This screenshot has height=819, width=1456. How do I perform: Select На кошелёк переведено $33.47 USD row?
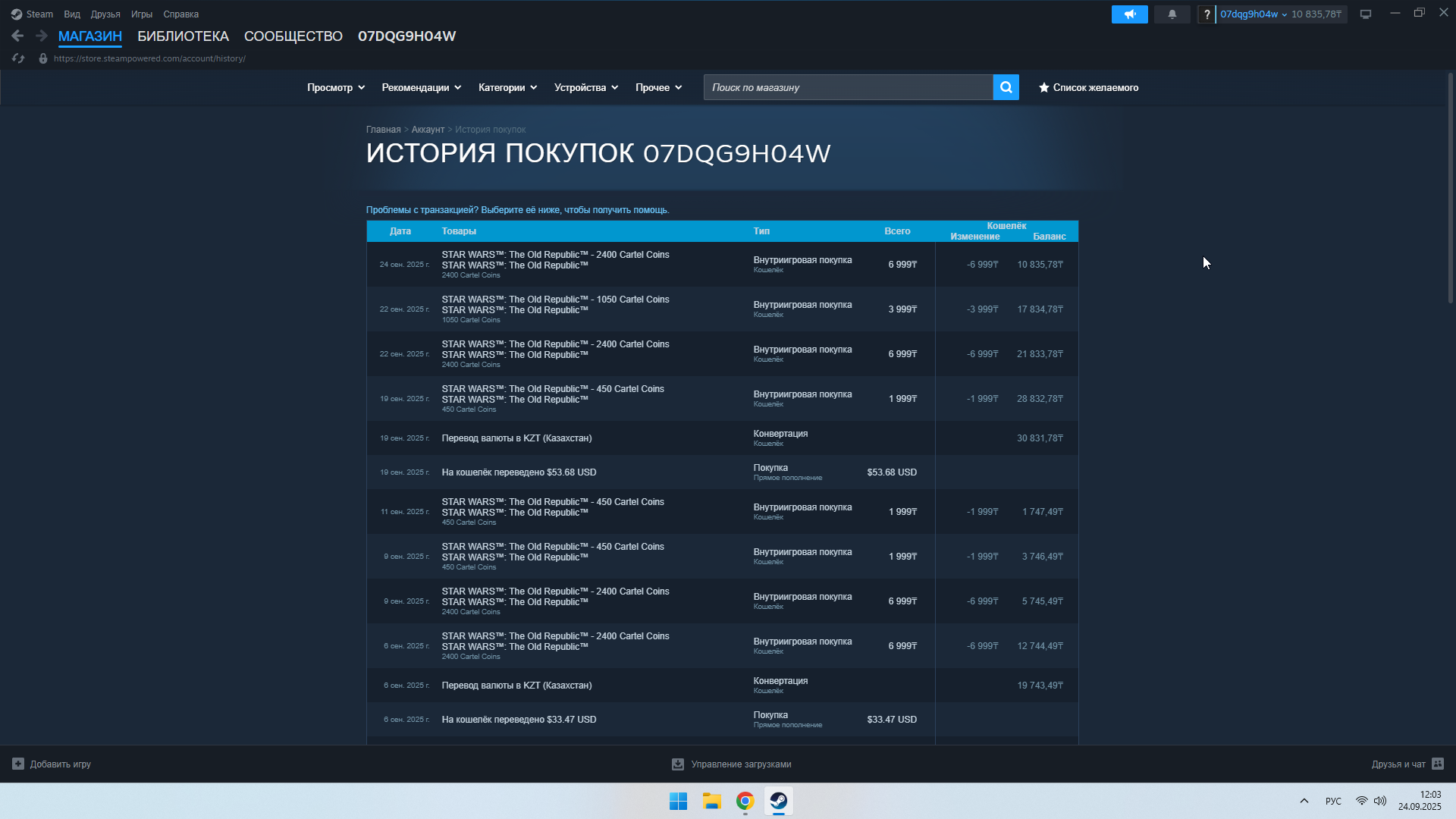(x=722, y=720)
